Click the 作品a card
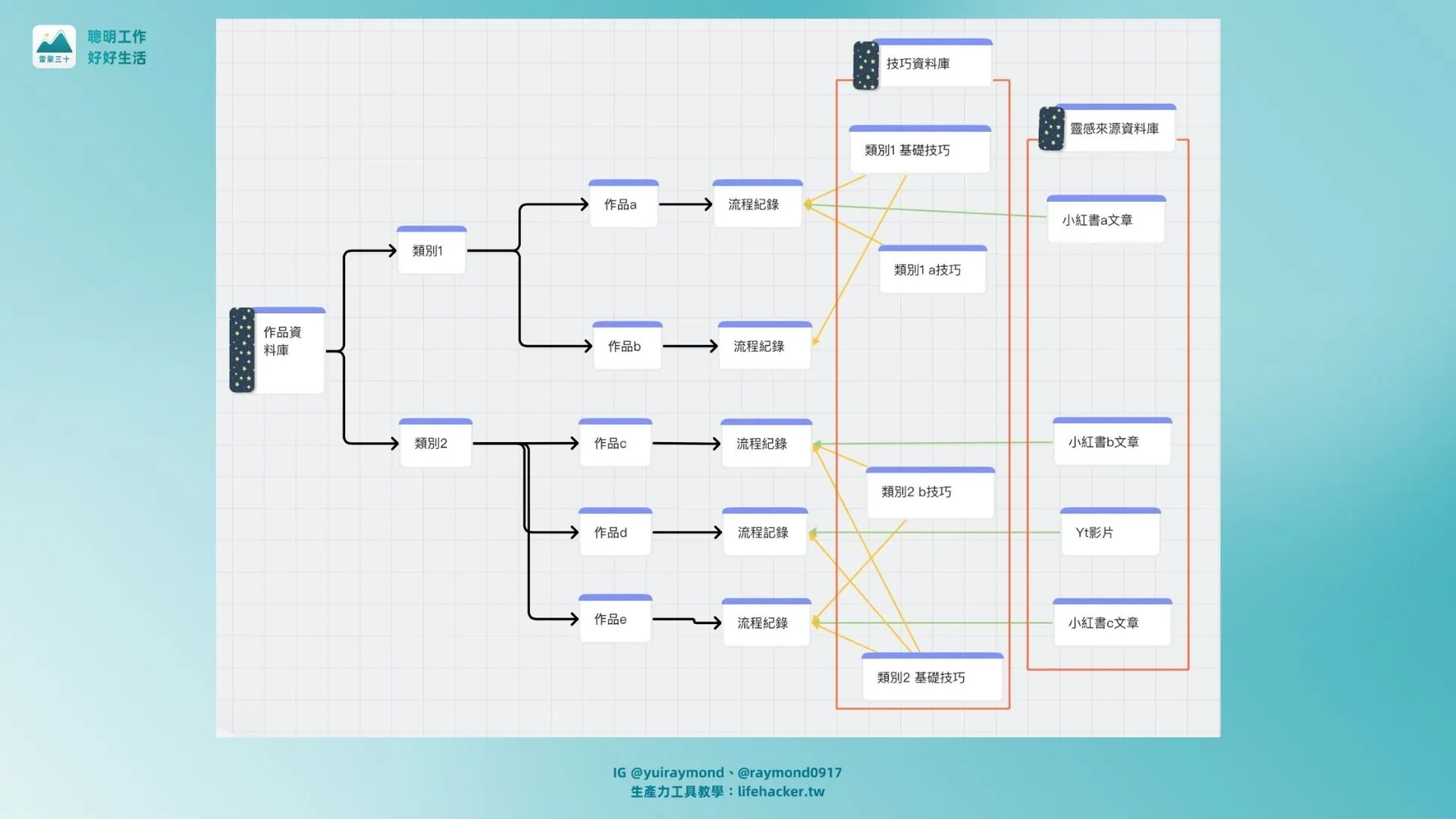This screenshot has height=819, width=1456. 623,205
